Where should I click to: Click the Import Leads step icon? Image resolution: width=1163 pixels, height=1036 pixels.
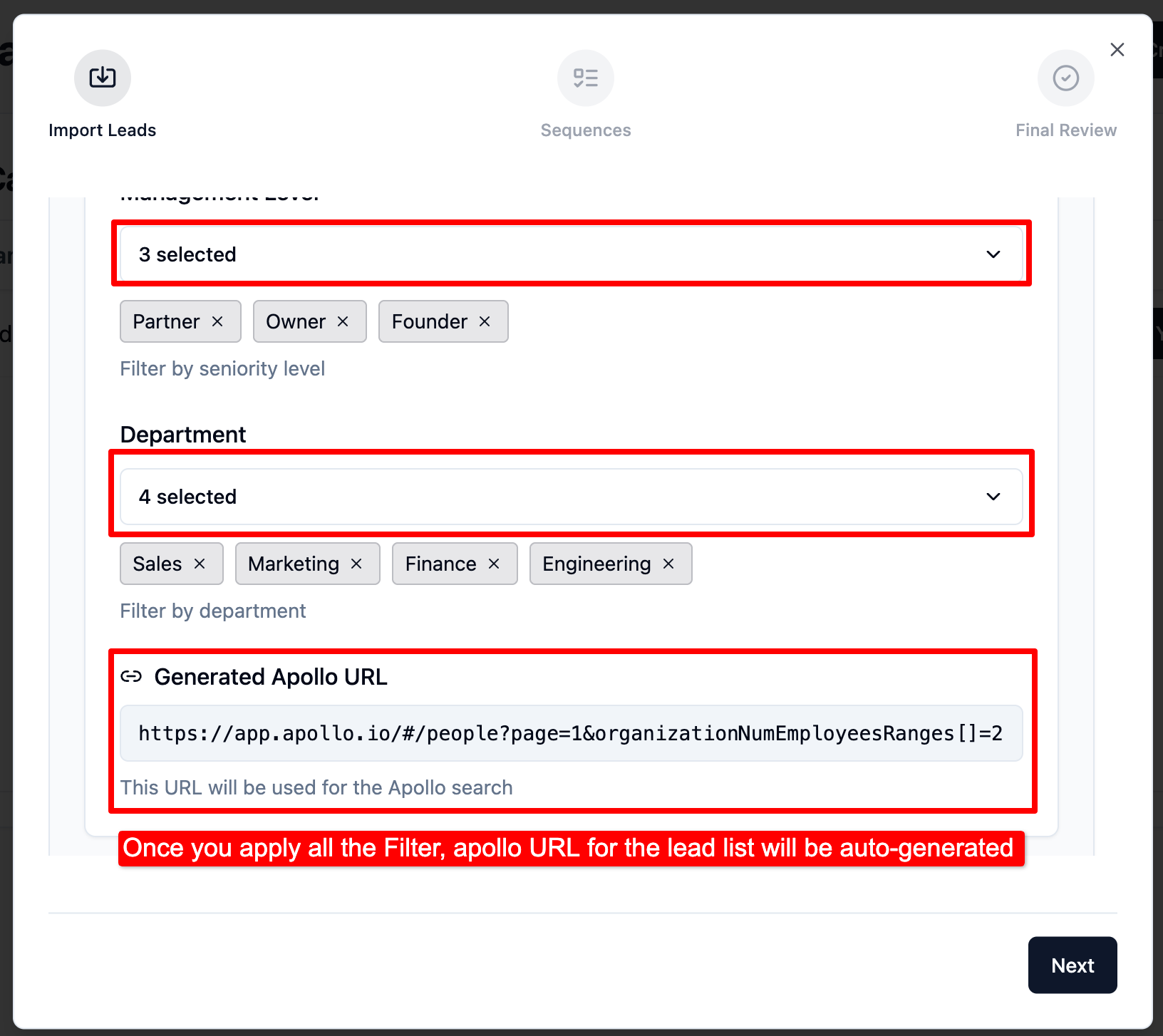[103, 78]
